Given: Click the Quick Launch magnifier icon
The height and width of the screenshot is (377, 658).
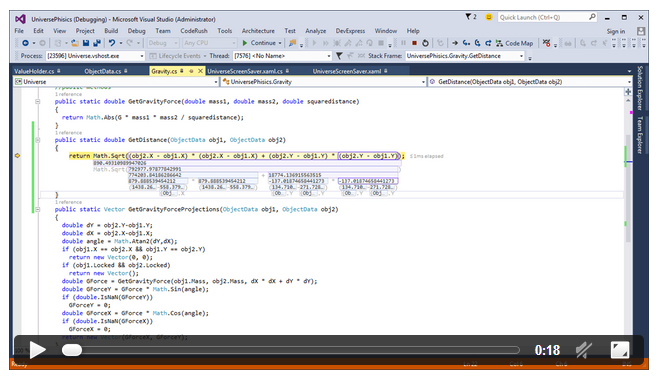Looking at the screenshot, I should 592,17.
